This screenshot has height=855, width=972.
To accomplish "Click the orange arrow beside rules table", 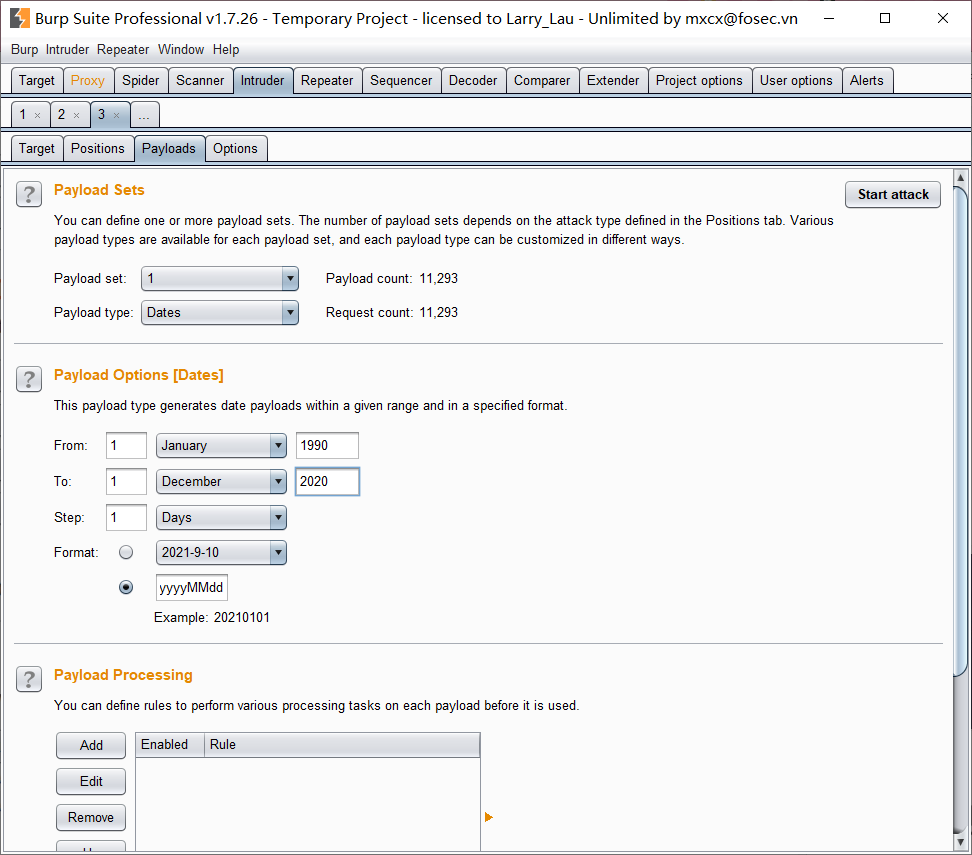I will click(488, 817).
